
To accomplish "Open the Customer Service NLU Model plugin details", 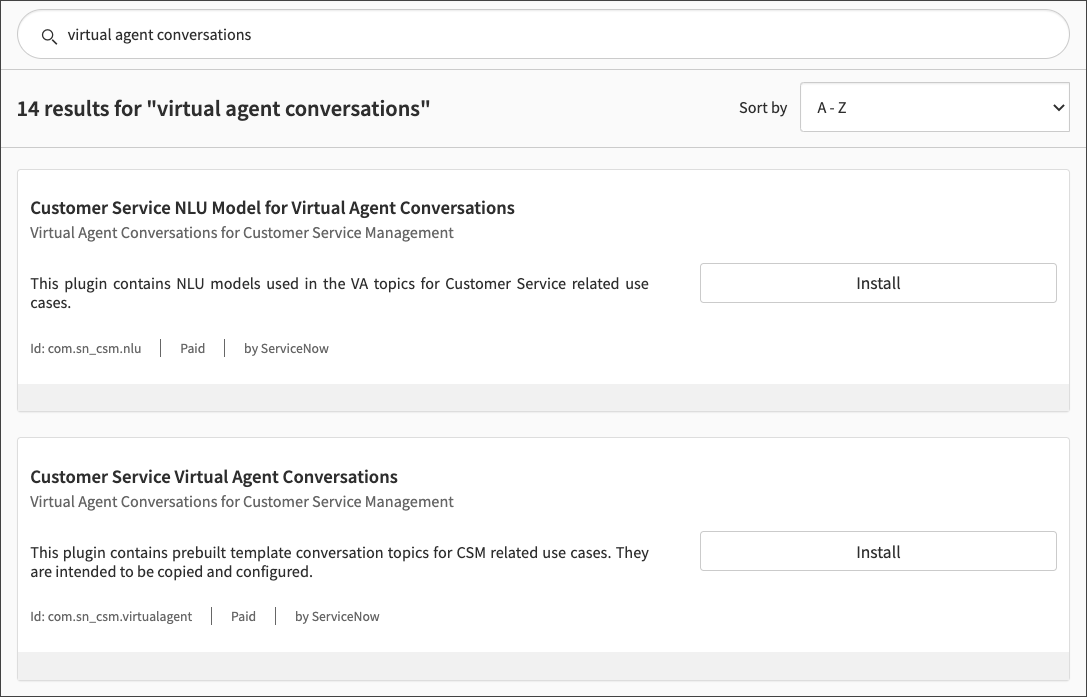I will pos(272,208).
